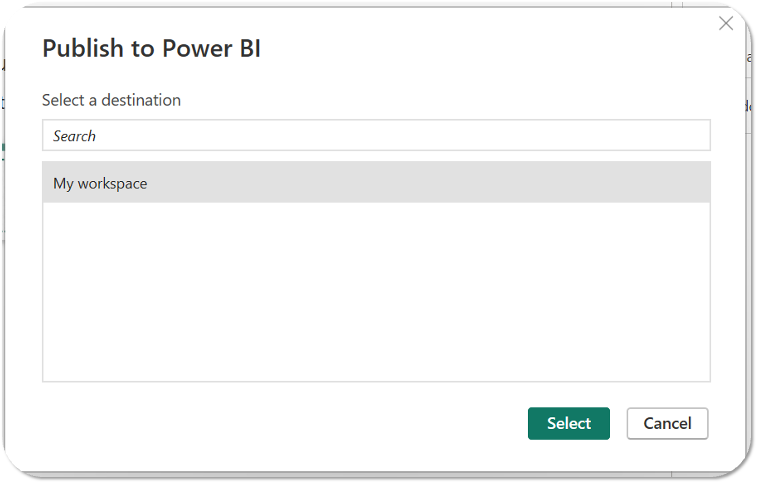Highlight the My workspace row
758x484 pixels.
(376, 183)
